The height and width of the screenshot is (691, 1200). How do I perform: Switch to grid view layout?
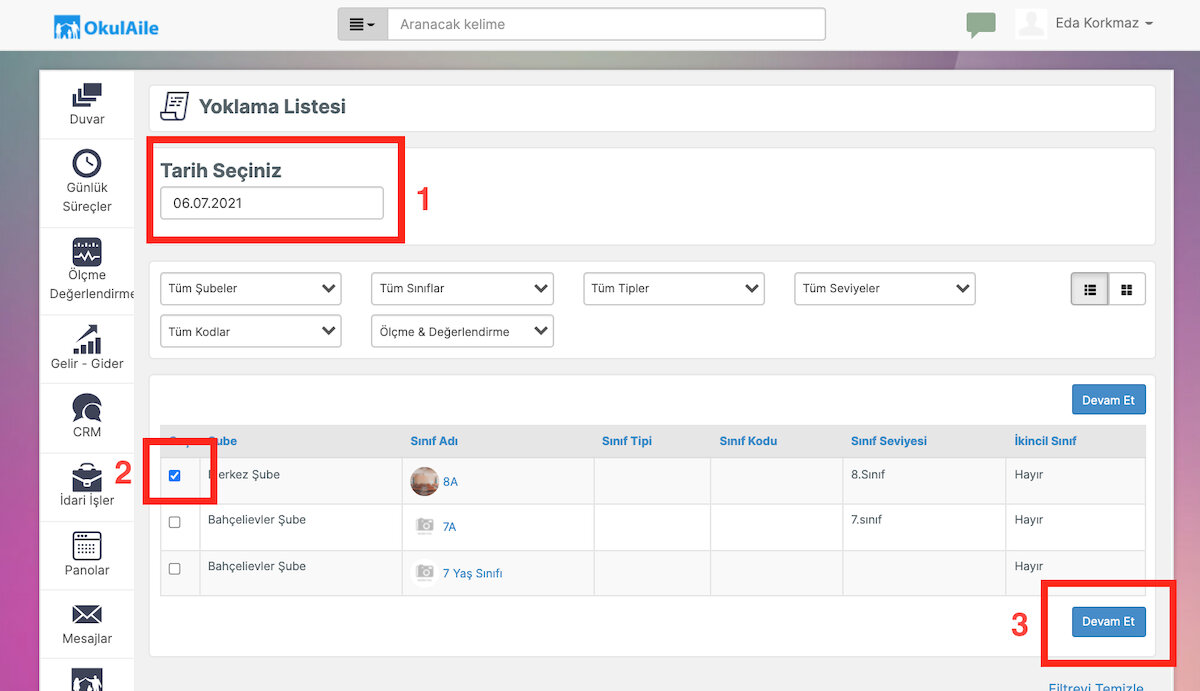1127,289
